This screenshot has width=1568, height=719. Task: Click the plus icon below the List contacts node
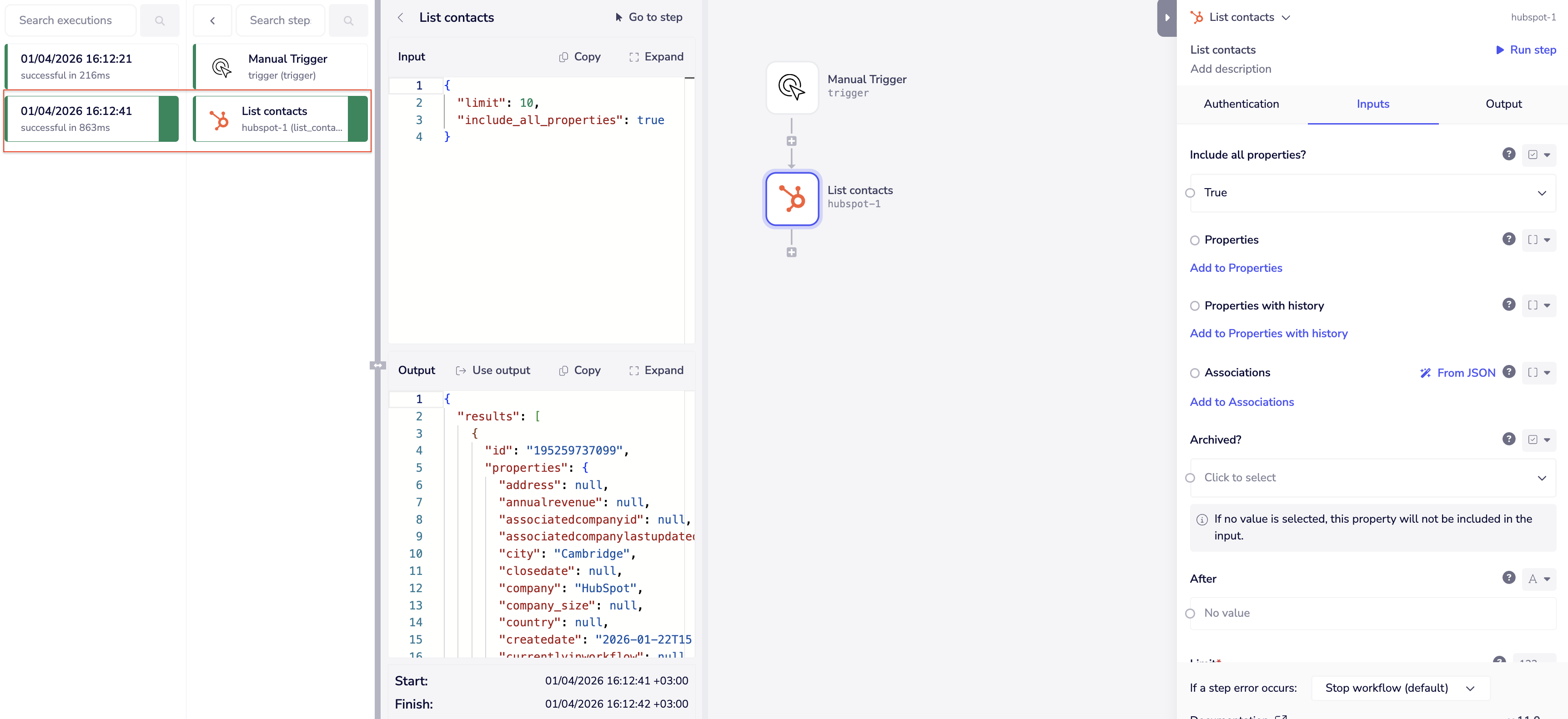(791, 252)
